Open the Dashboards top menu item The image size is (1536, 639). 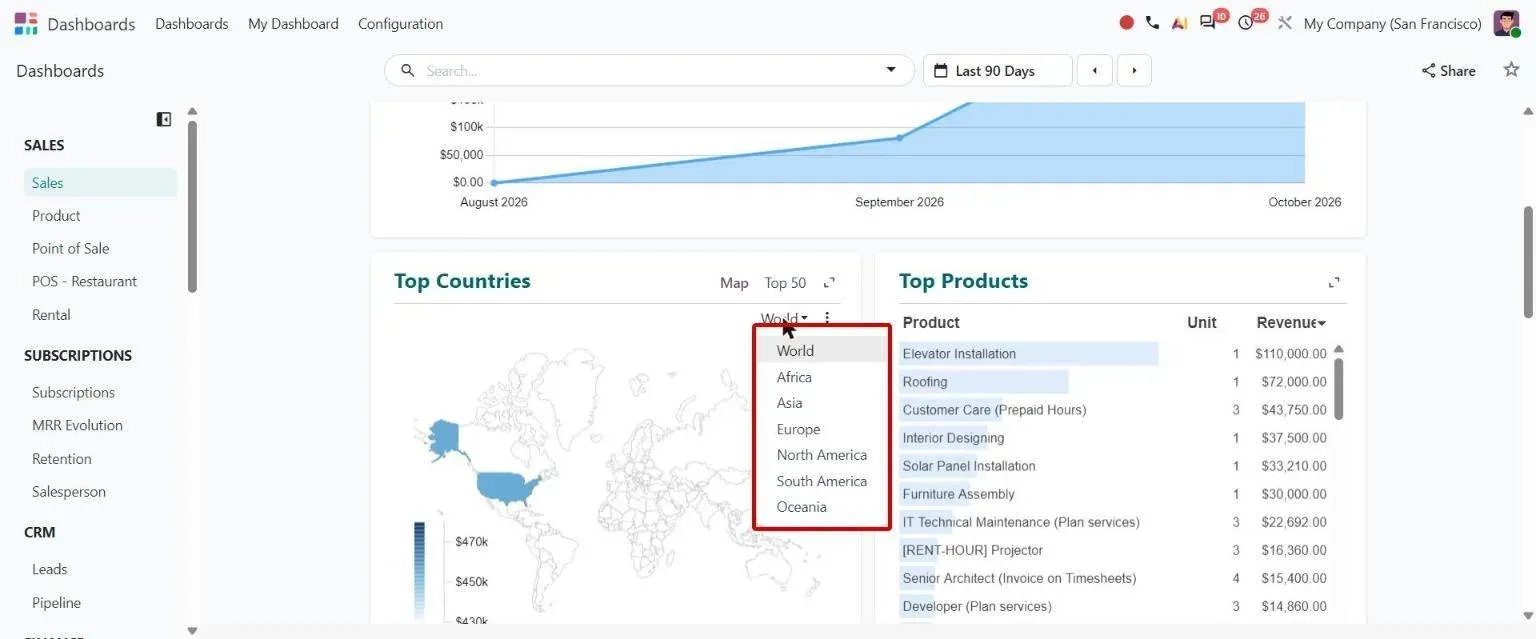[x=191, y=24]
